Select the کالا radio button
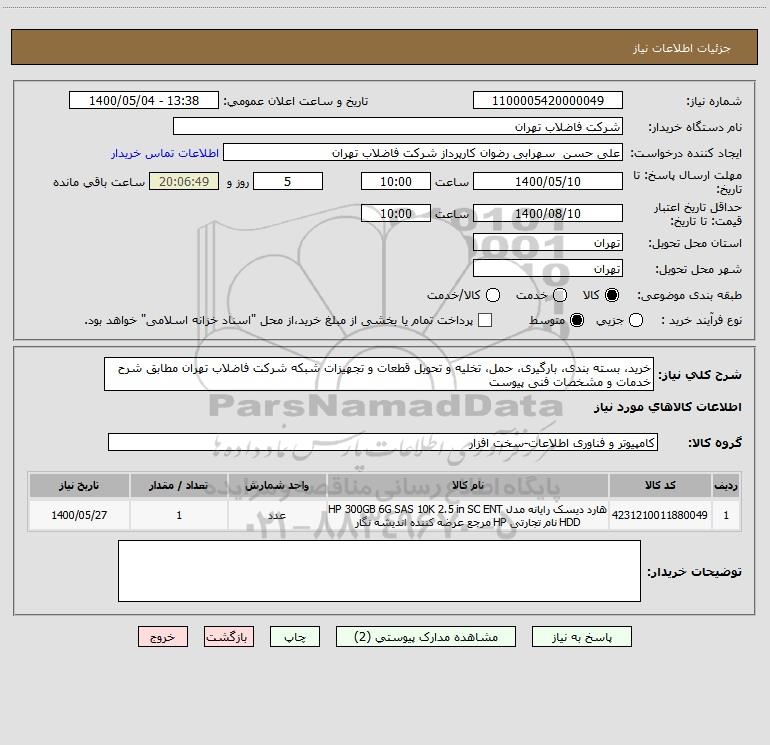The image size is (770, 745). (x=612, y=295)
